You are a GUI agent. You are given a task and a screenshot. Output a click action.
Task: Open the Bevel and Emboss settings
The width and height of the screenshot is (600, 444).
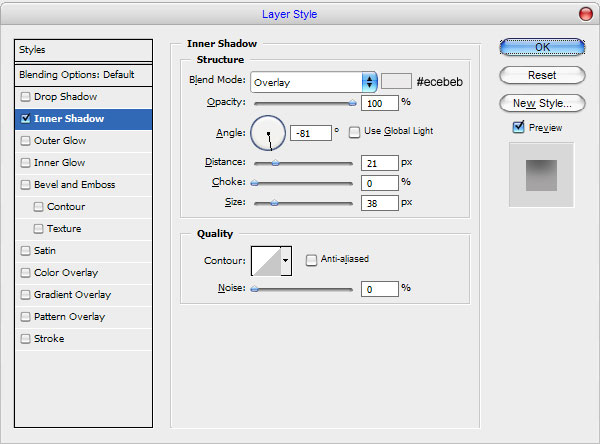click(74, 185)
